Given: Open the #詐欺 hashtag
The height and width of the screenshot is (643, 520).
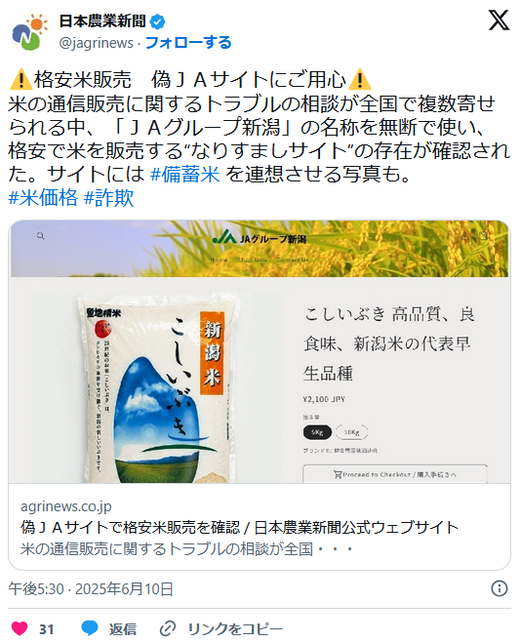Looking at the screenshot, I should [109, 198].
